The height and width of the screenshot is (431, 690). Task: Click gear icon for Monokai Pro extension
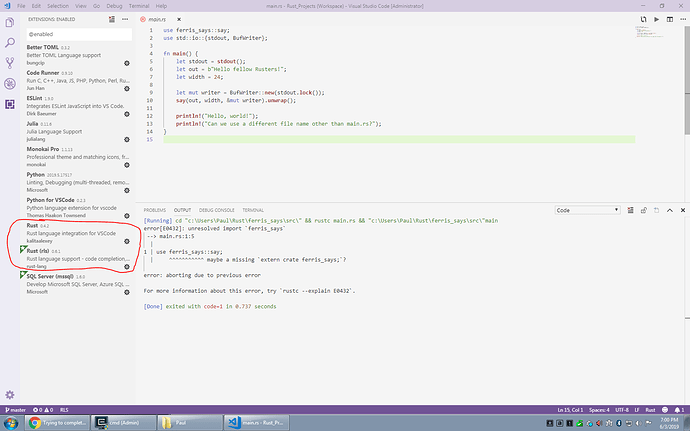127,165
